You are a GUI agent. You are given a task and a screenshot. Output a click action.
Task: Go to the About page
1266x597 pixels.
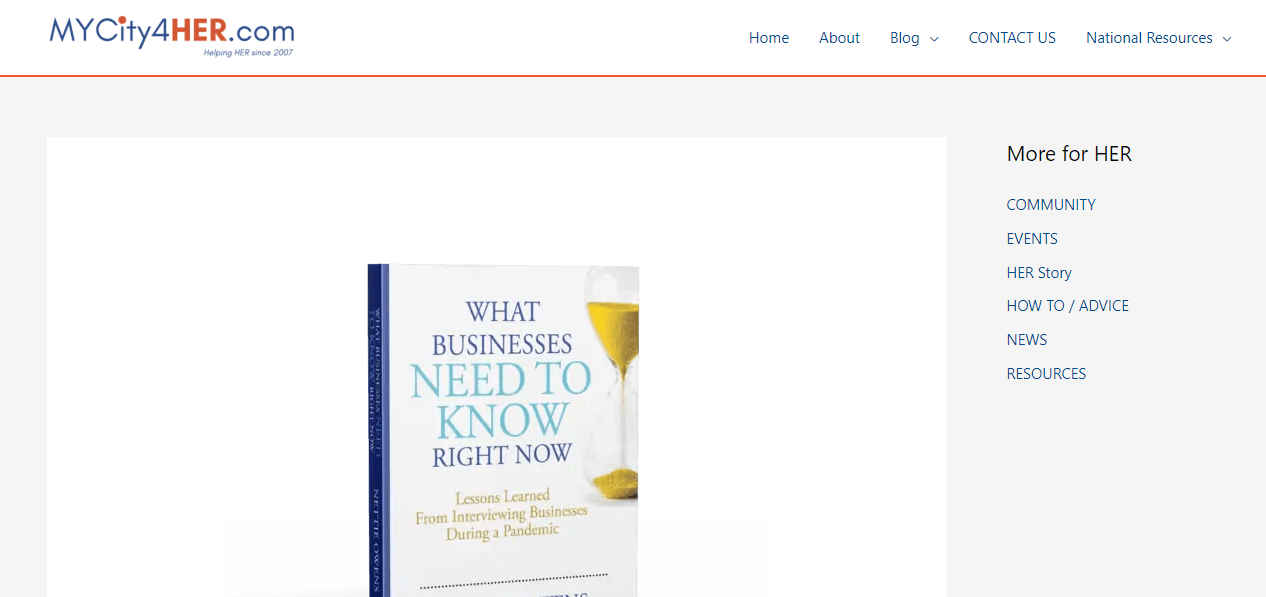tap(839, 38)
